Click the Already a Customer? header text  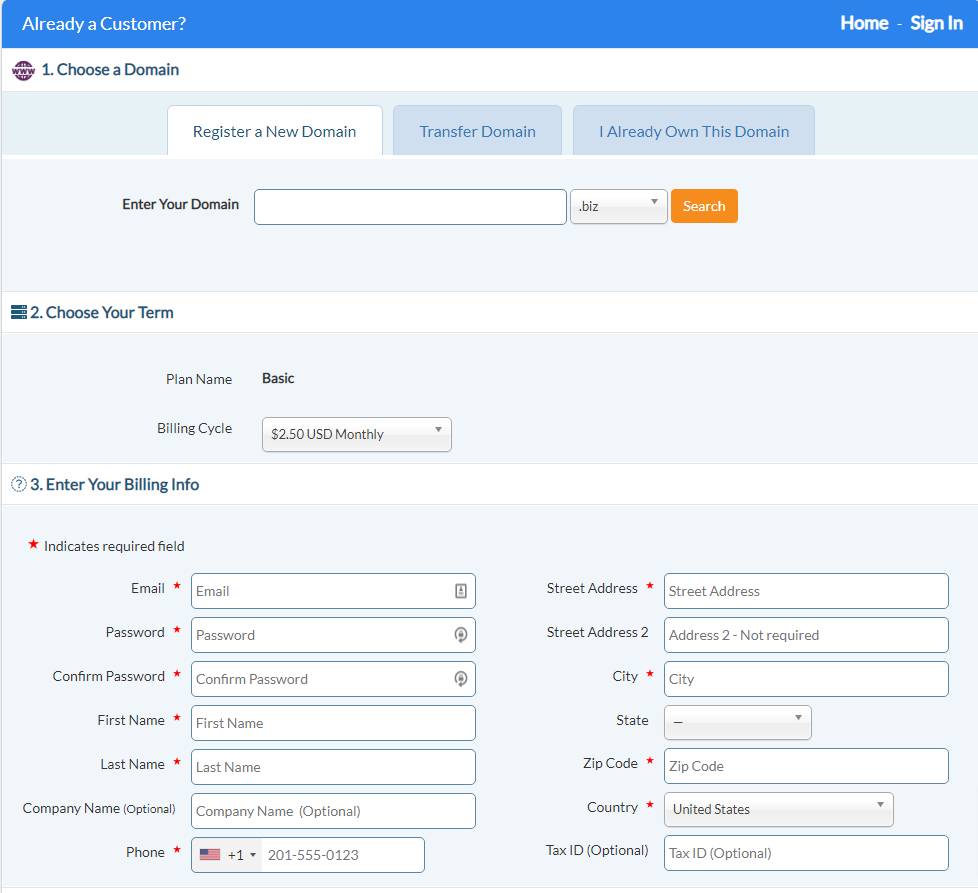click(104, 24)
